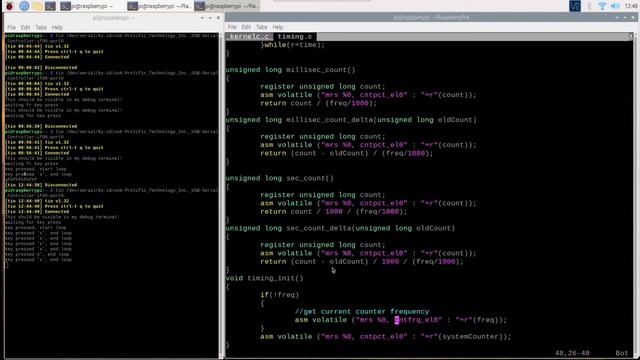The width and height of the screenshot is (640, 360).
Task: Close the right terminal window
Action: point(633,18)
